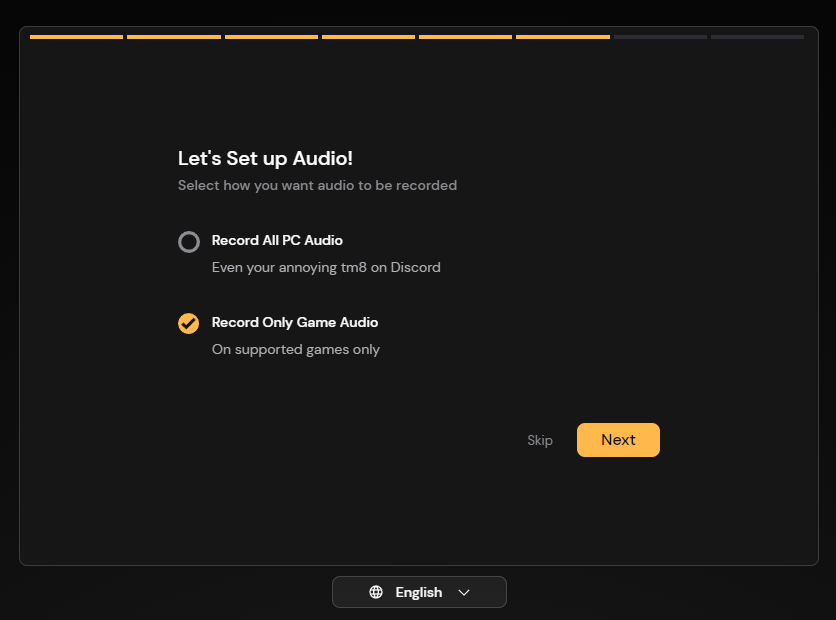Viewport: 836px width, 620px height.
Task: Click "On supported games only" description
Action: (296, 349)
